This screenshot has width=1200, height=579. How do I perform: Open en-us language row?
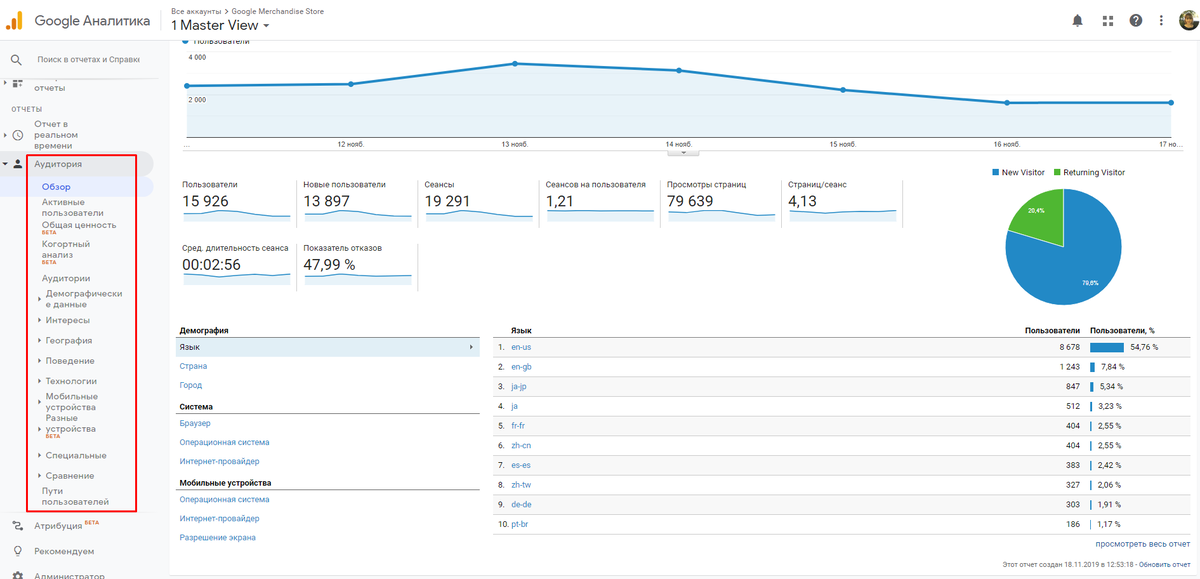pos(521,347)
